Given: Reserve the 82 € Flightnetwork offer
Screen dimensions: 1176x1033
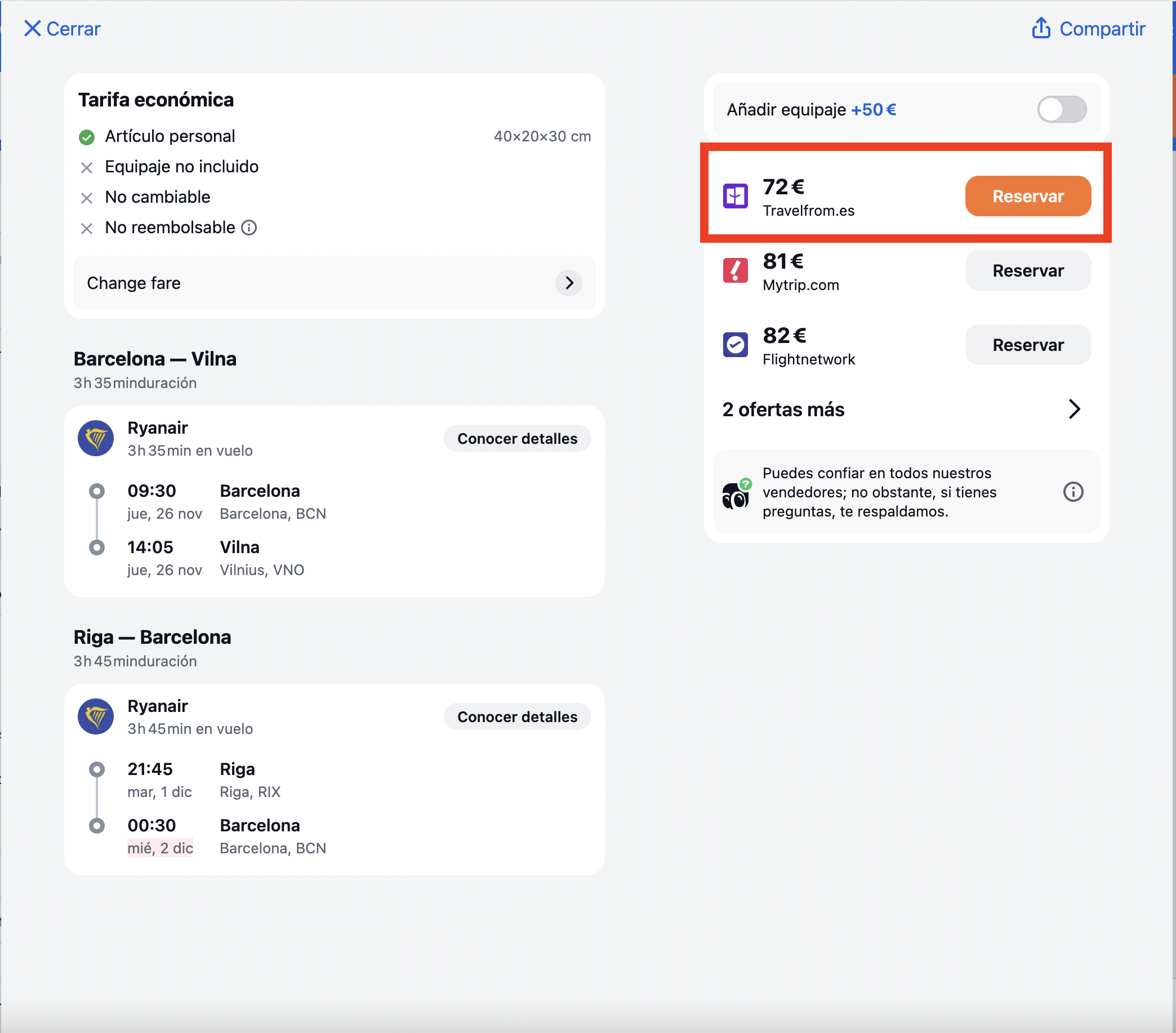Looking at the screenshot, I should pos(1027,345).
